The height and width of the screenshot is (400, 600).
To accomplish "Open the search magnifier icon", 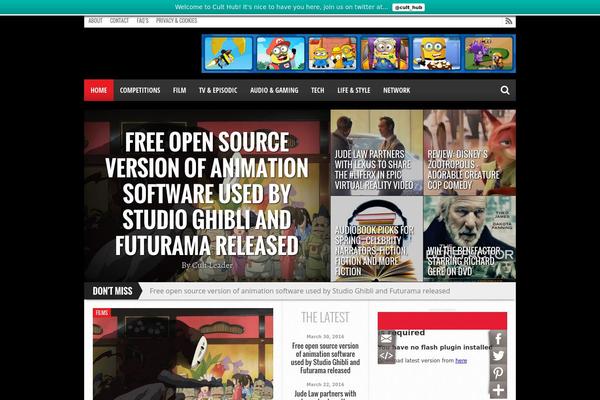I will 505,90.
